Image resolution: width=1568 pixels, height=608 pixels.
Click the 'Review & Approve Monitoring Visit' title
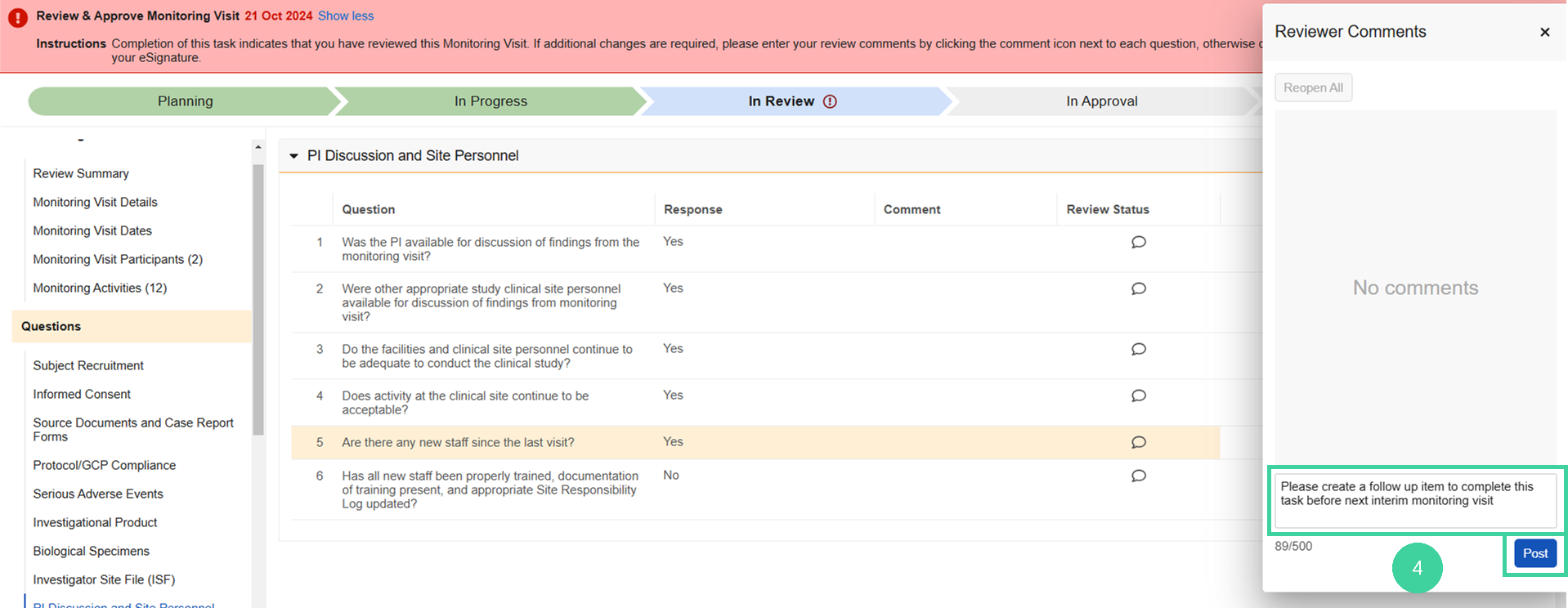[x=138, y=16]
